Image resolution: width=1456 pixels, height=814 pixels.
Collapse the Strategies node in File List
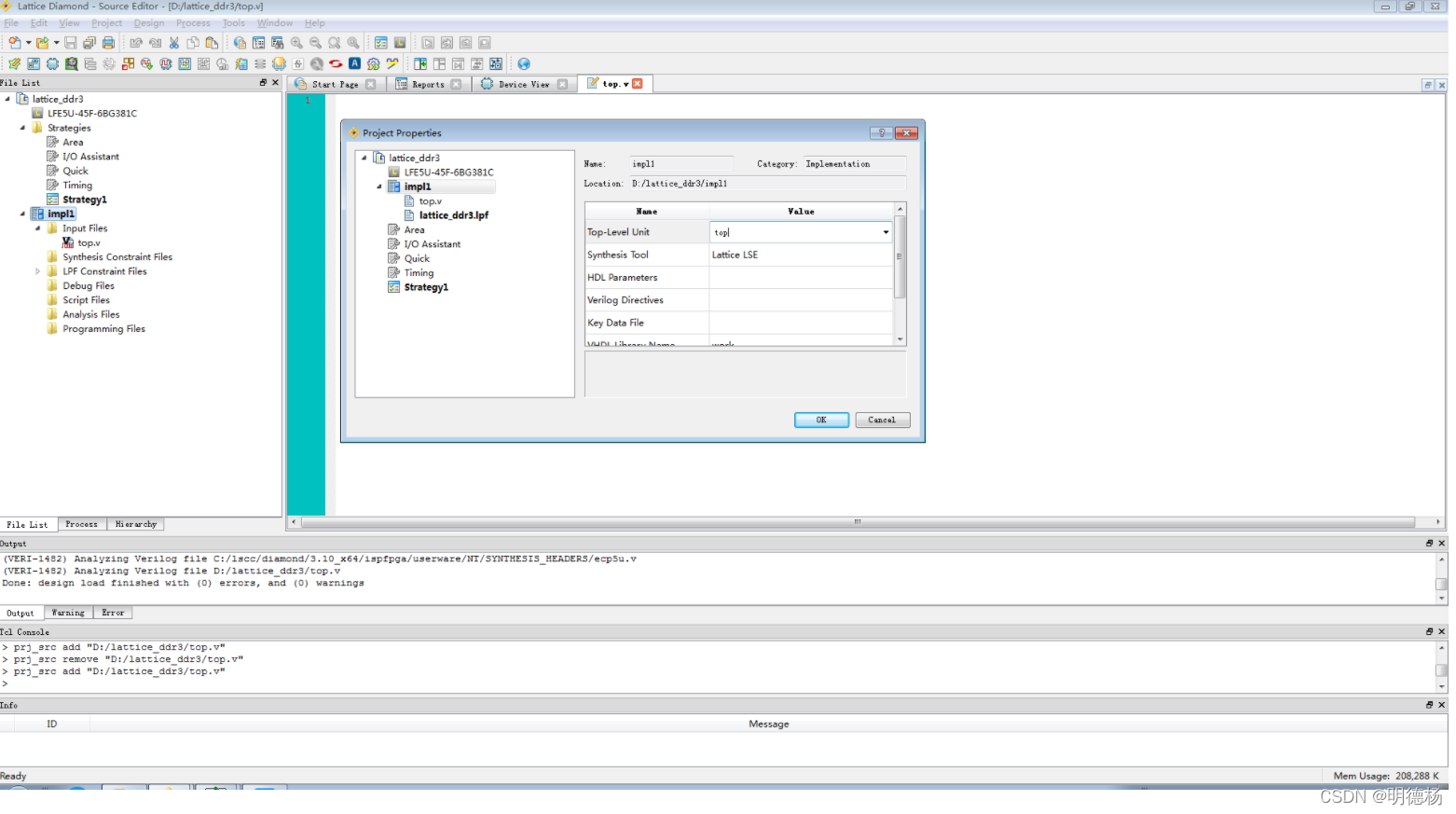click(x=22, y=128)
